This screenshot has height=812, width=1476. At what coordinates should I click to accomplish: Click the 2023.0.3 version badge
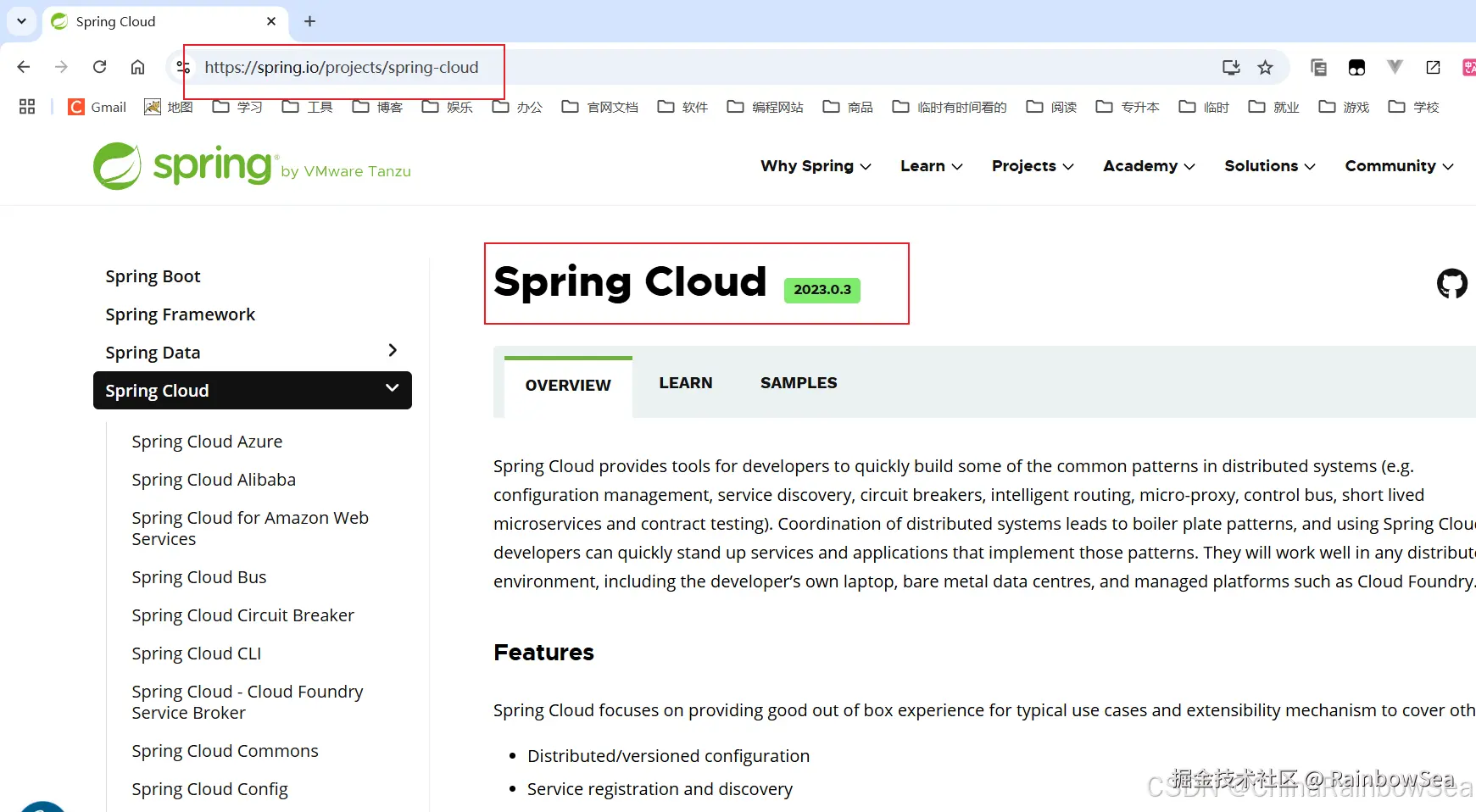coord(822,290)
